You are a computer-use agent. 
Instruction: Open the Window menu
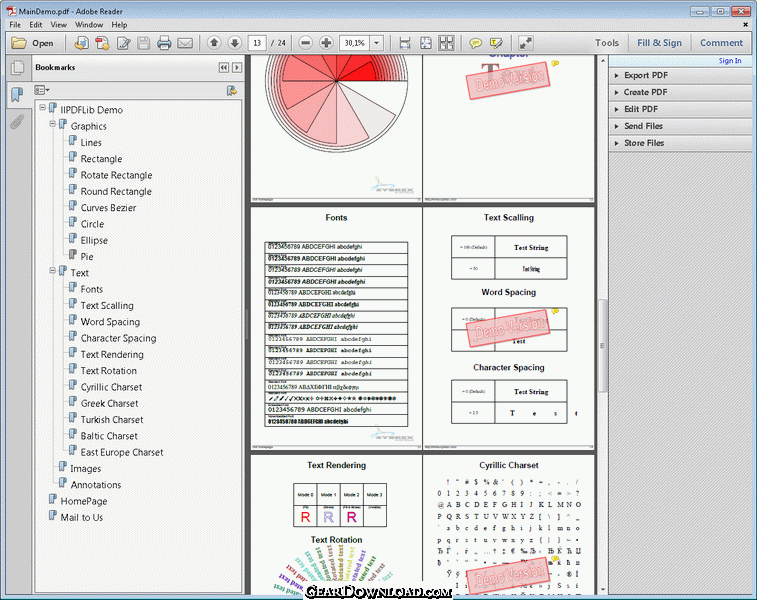89,25
